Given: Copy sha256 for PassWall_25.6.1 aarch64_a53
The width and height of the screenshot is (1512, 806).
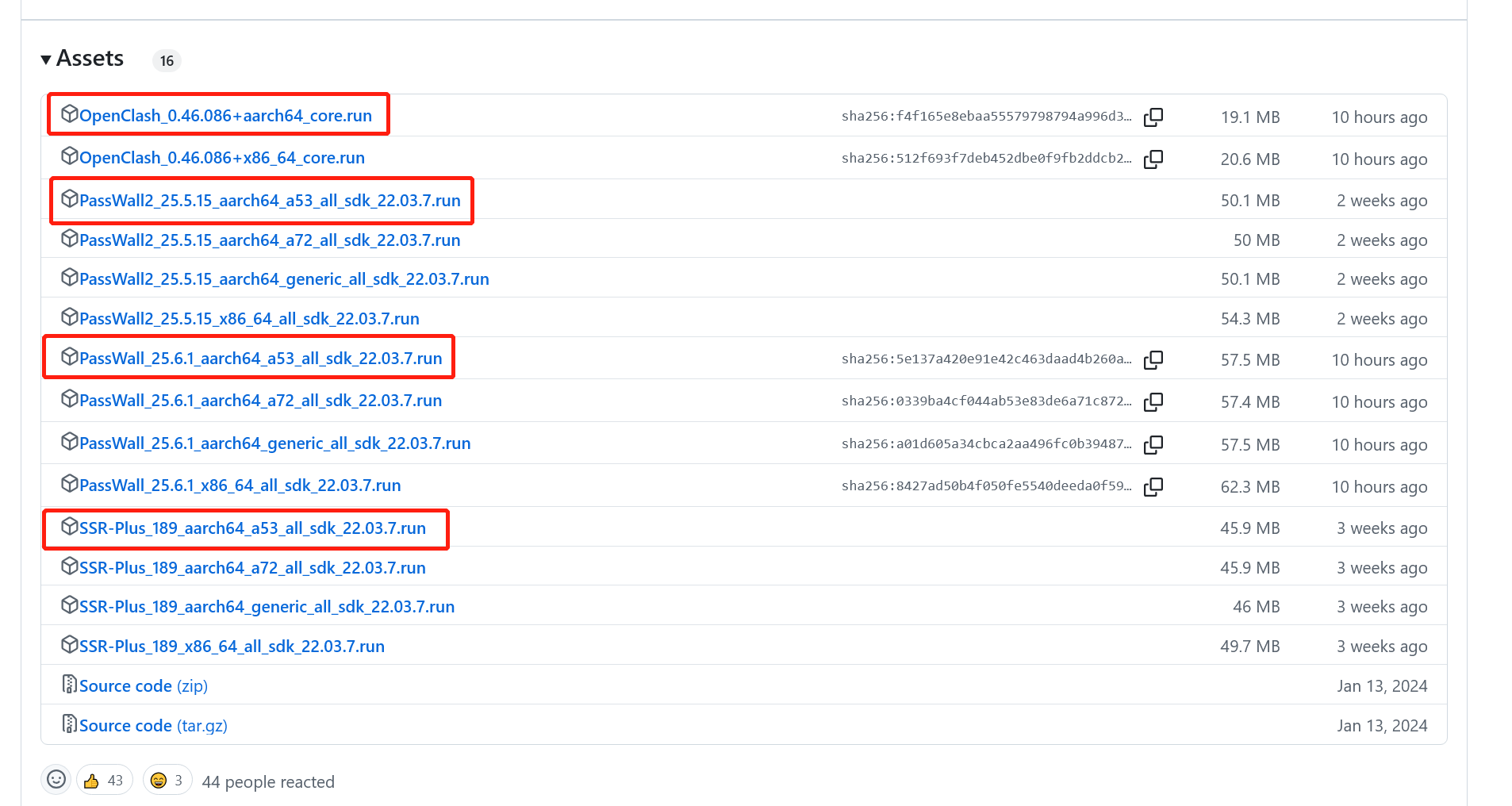Looking at the screenshot, I should click(1153, 359).
